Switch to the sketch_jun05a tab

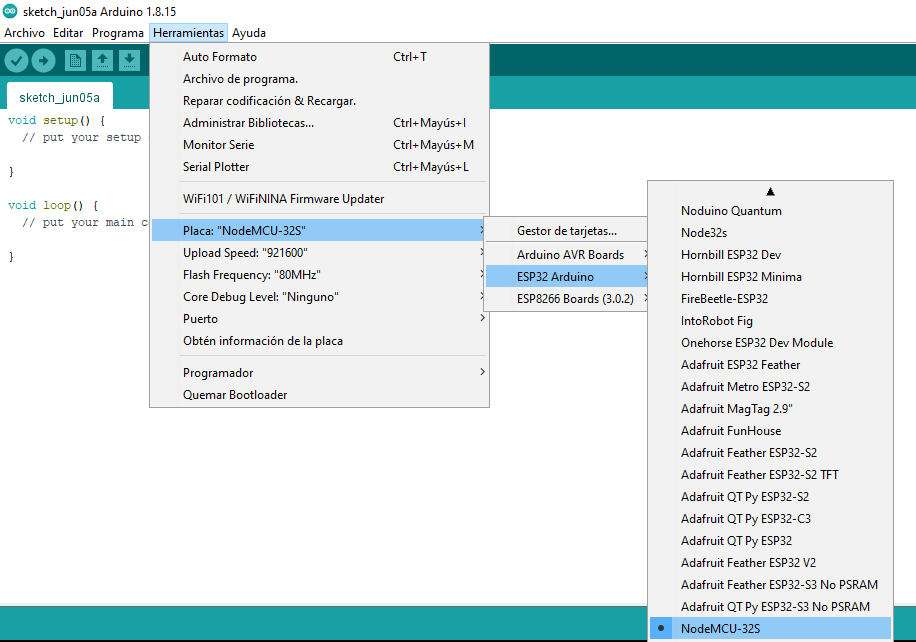[x=59, y=97]
